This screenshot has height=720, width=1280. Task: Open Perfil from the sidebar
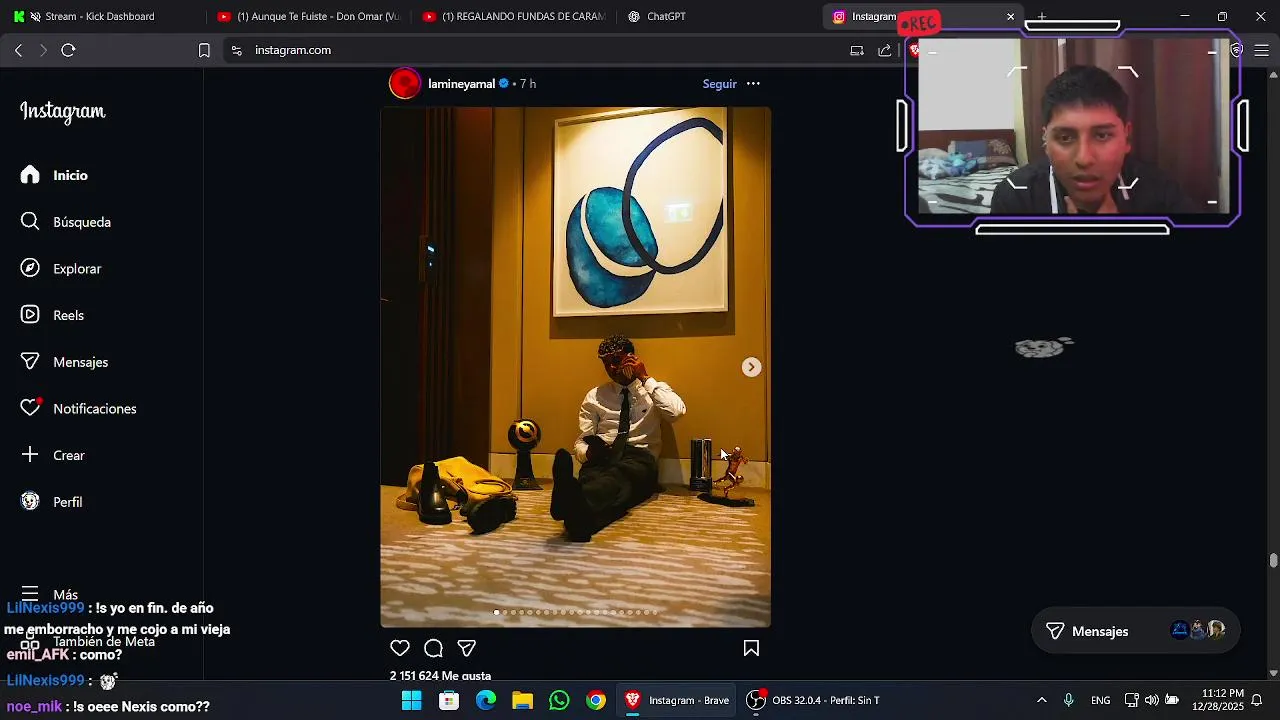tap(52, 502)
